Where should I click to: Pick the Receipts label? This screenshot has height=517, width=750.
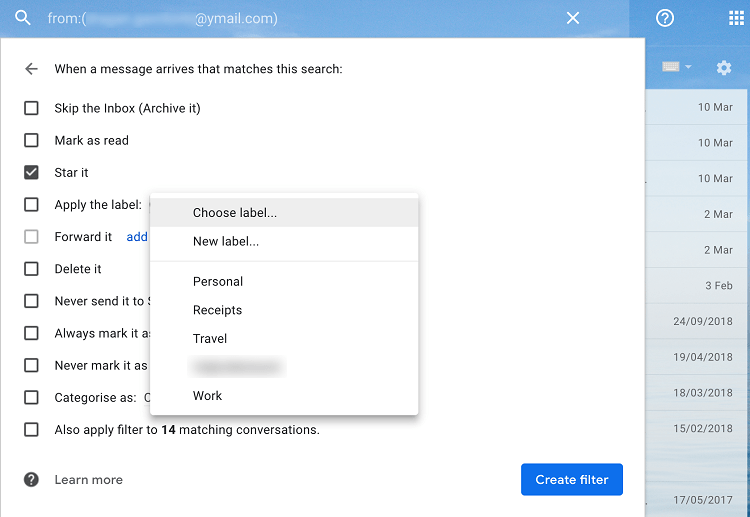point(217,310)
